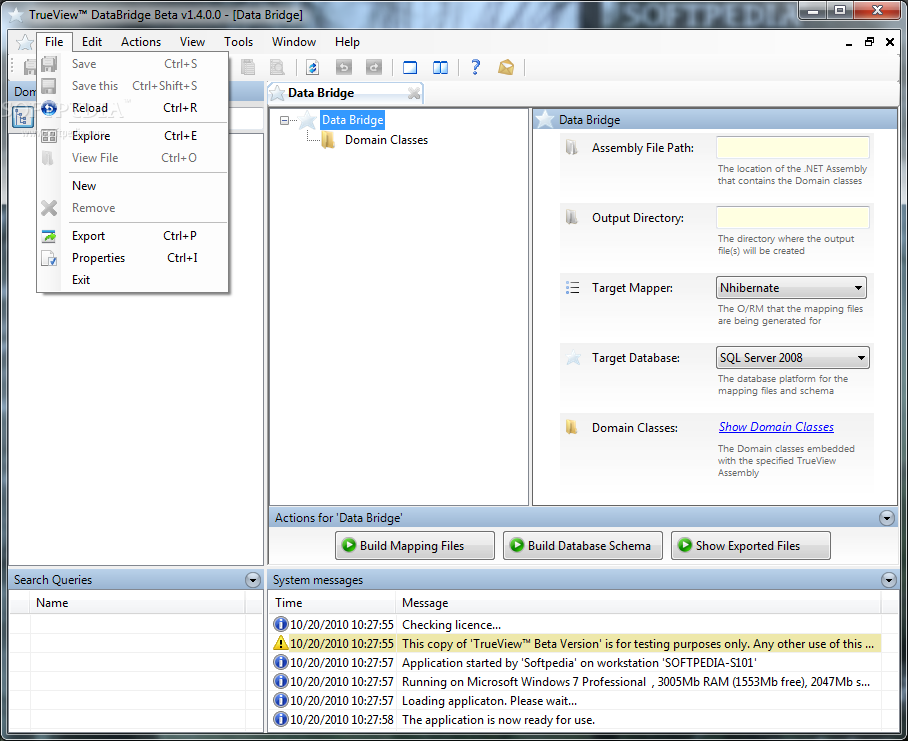This screenshot has height=741, width=908.
Task: Click the Name column header in Search Queries
Action: [x=138, y=603]
